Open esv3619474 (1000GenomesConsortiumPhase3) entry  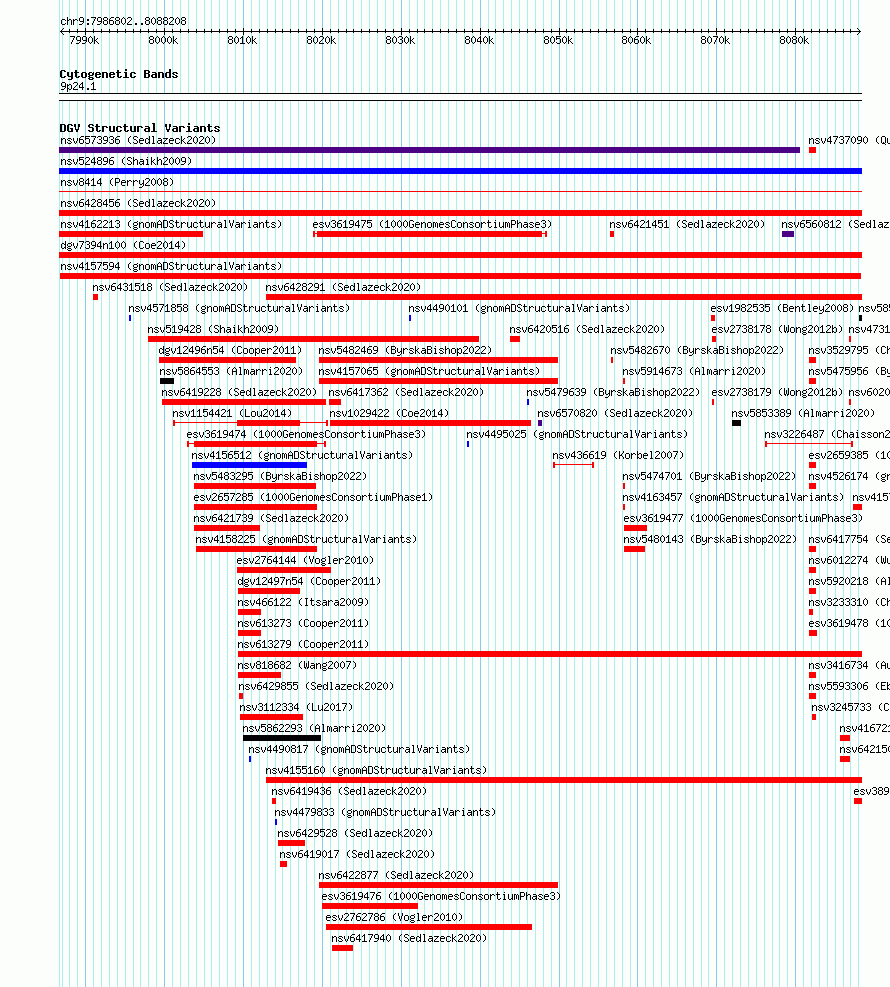pyautogui.click(x=307, y=434)
